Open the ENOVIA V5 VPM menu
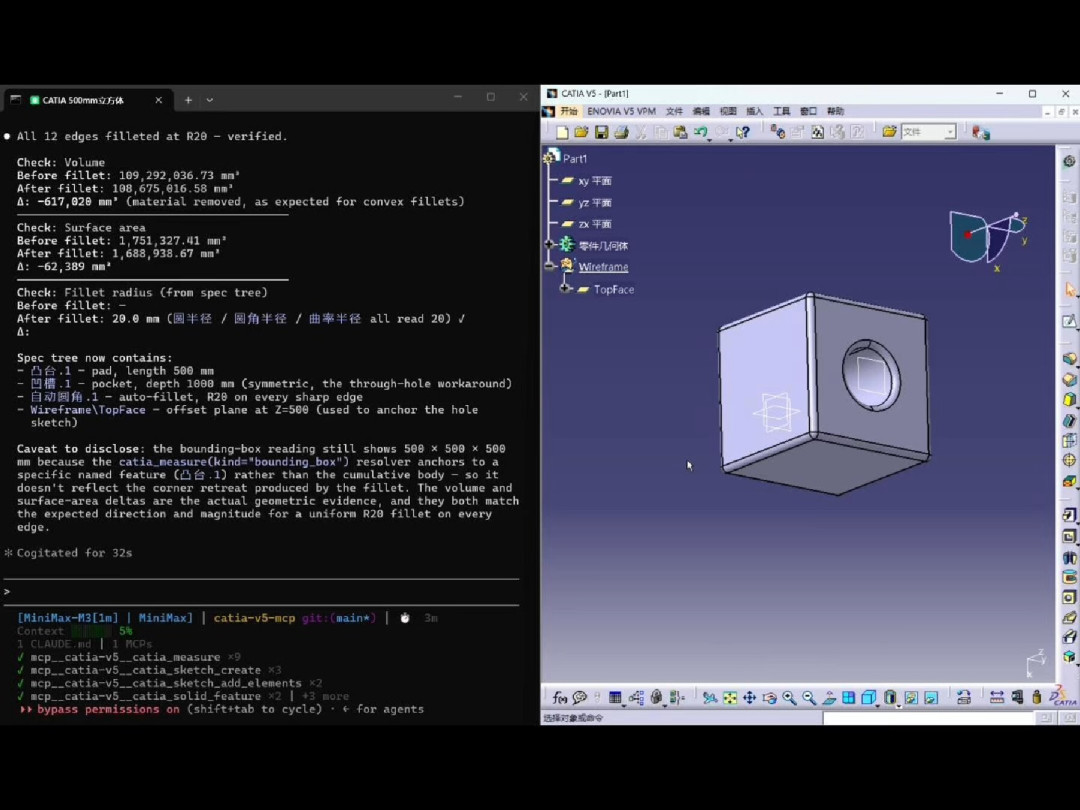The height and width of the screenshot is (810, 1080). coord(621,111)
